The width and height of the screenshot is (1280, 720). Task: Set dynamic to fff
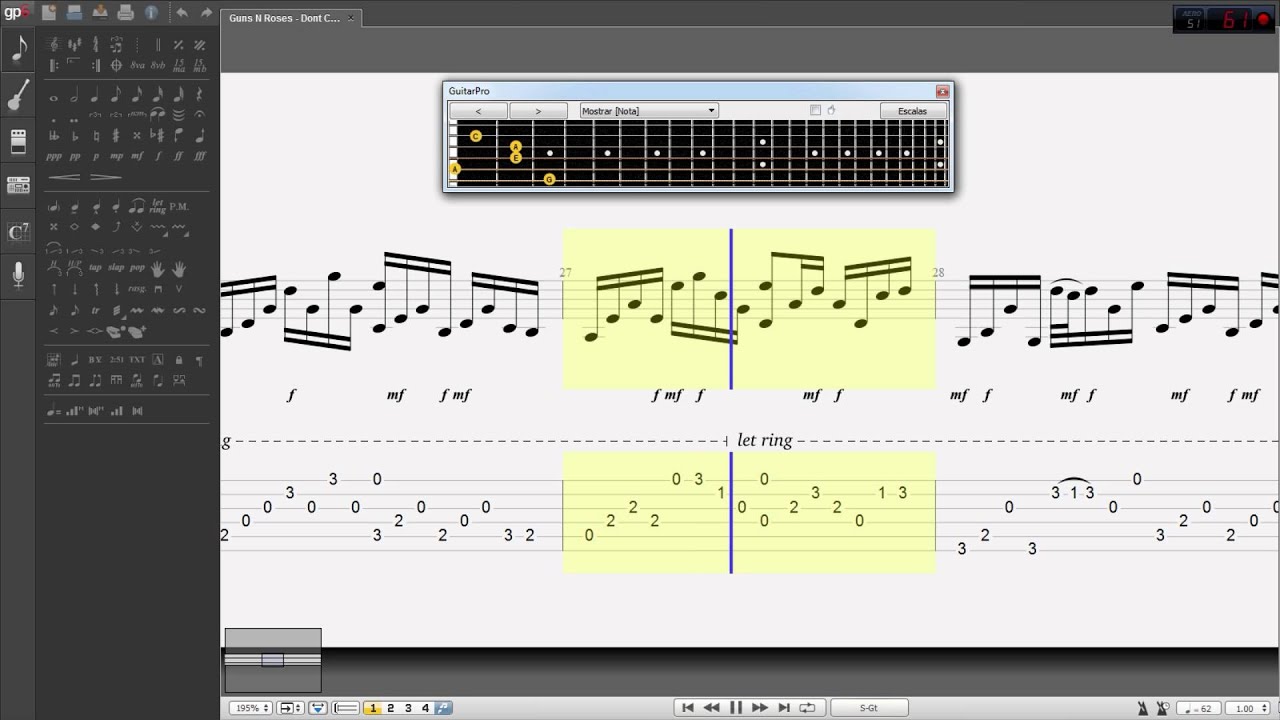click(200, 156)
